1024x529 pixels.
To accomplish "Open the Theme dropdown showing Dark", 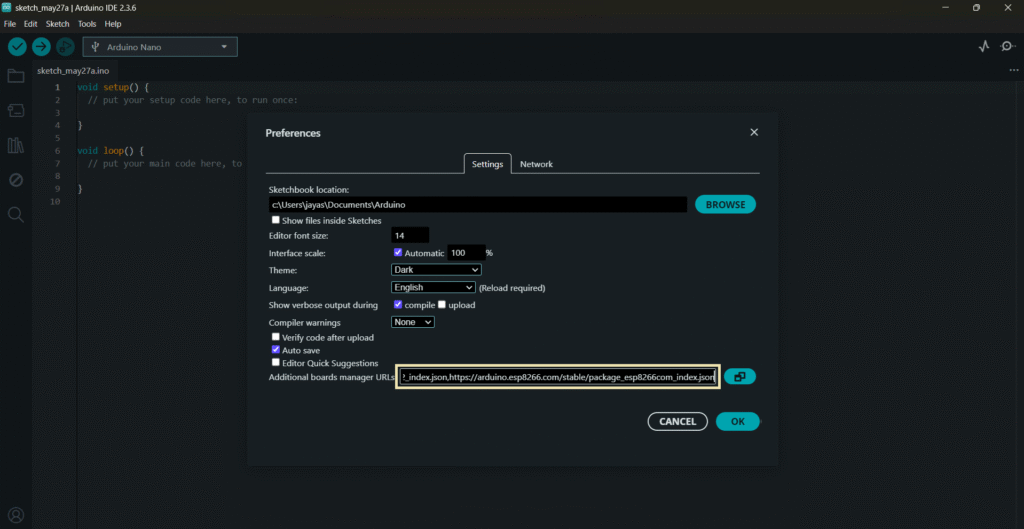I will (436, 269).
